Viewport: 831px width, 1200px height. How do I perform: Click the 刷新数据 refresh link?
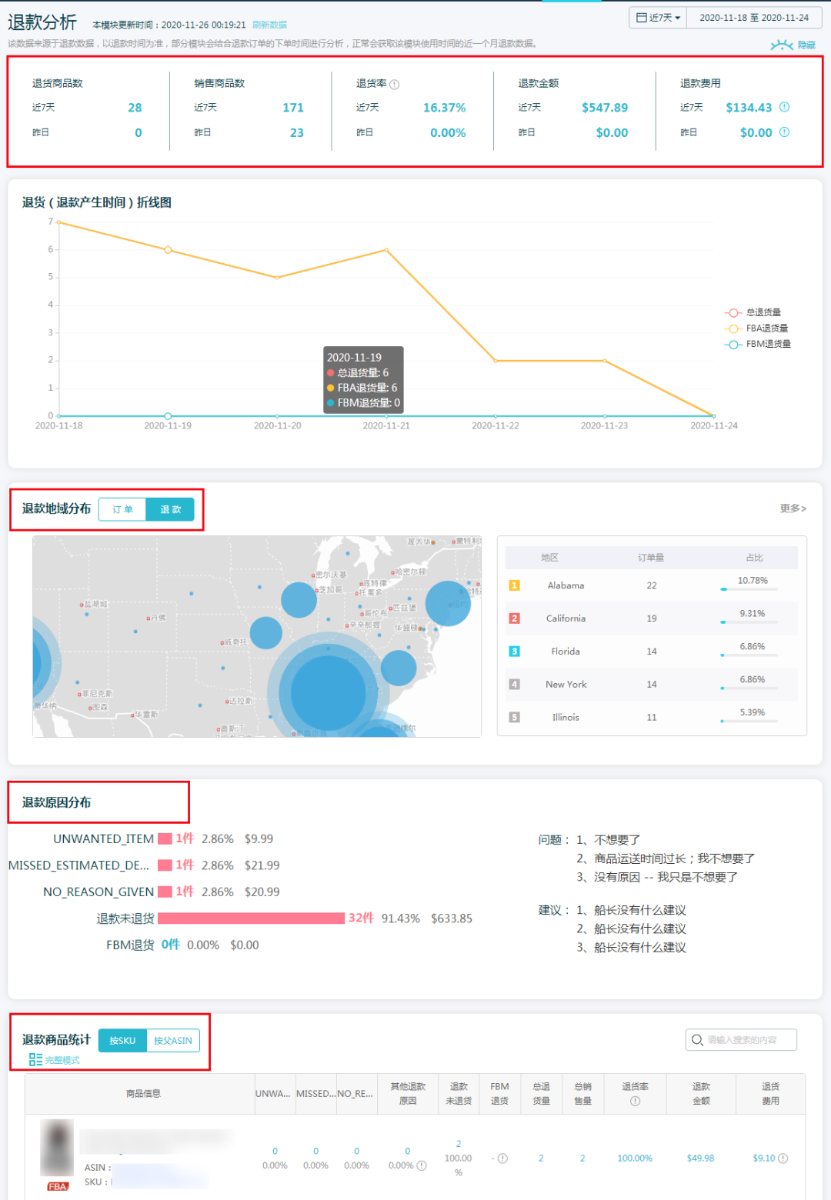268,24
